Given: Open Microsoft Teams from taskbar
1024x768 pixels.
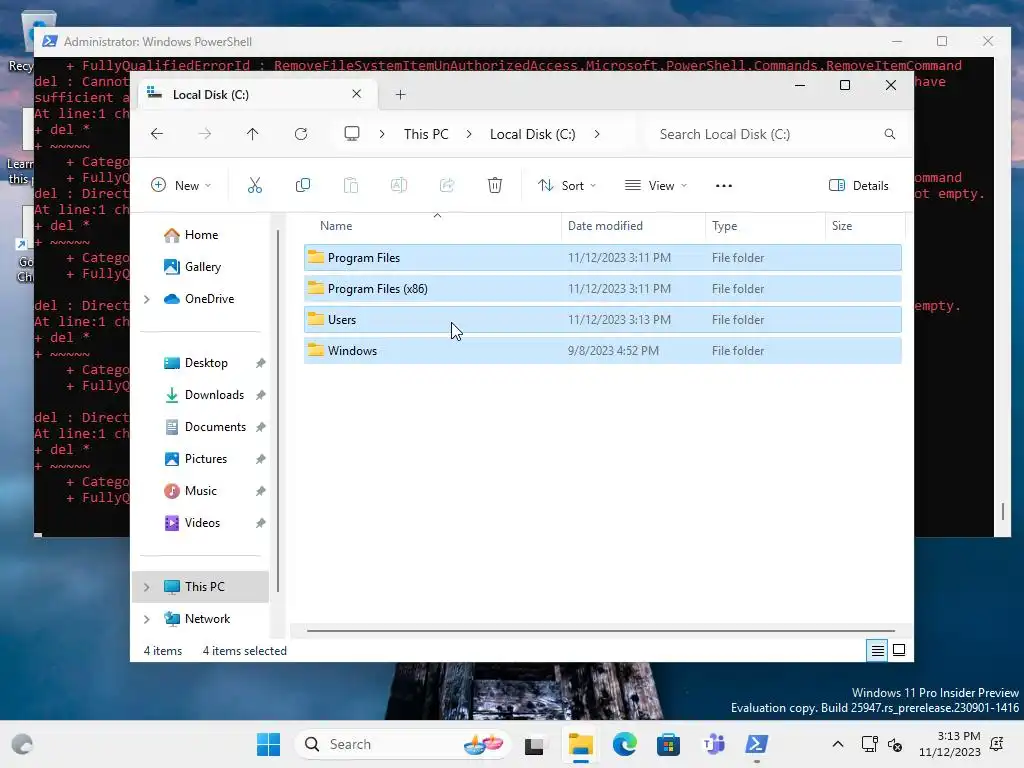Looking at the screenshot, I should pos(713,744).
